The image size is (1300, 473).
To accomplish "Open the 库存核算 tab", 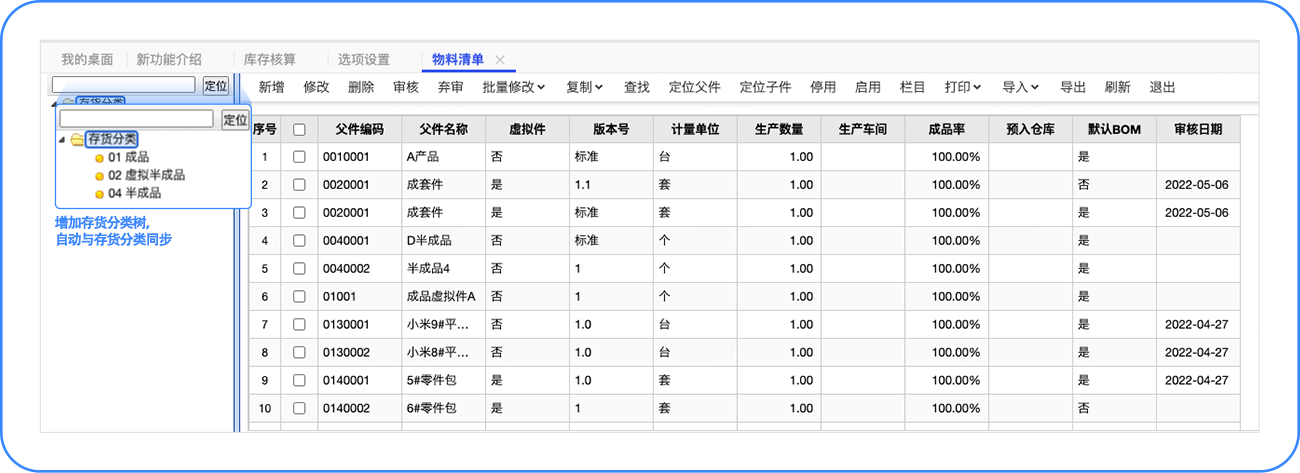I will [x=270, y=60].
